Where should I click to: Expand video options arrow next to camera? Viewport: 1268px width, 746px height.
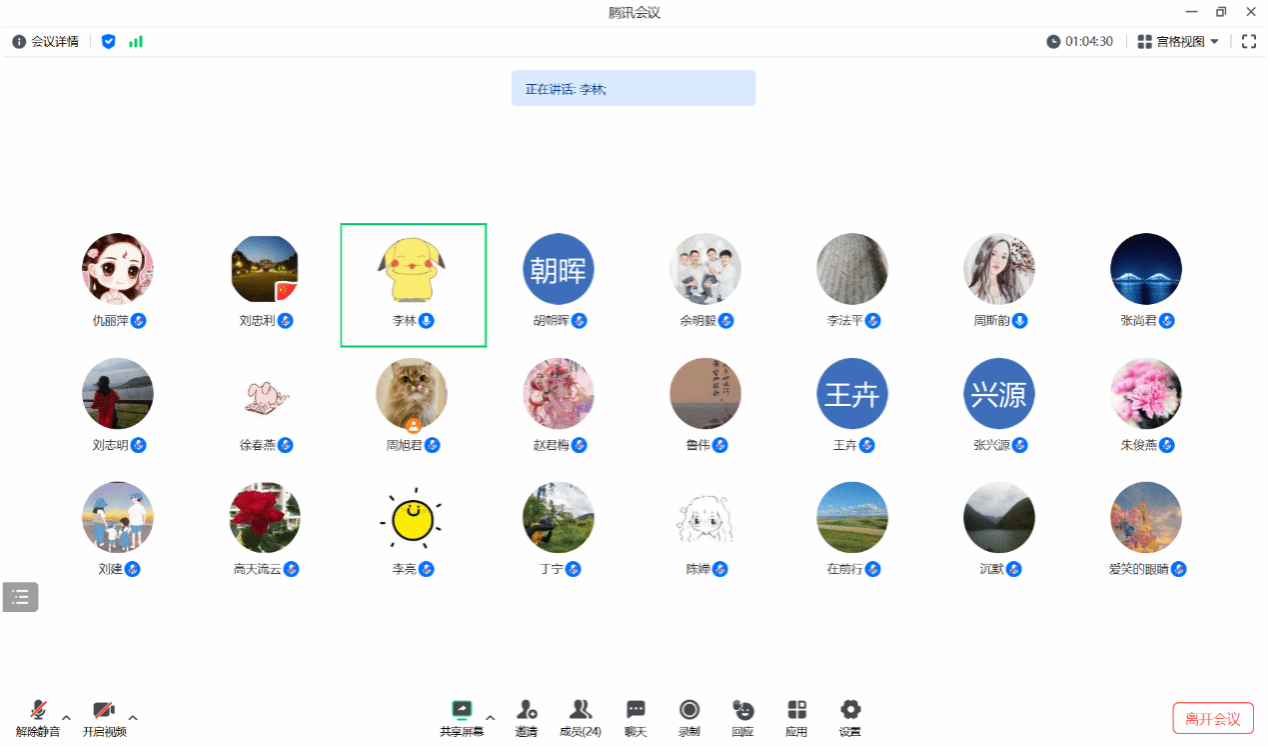(132, 717)
